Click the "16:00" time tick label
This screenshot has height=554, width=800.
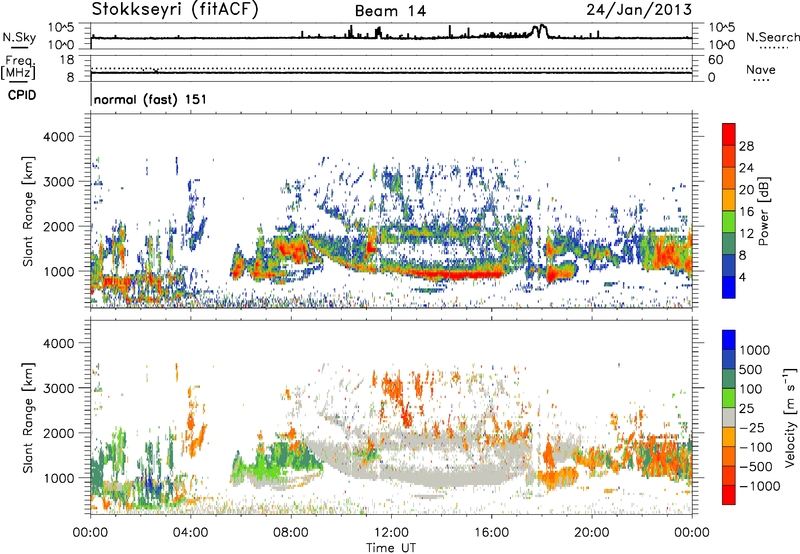coord(491,533)
